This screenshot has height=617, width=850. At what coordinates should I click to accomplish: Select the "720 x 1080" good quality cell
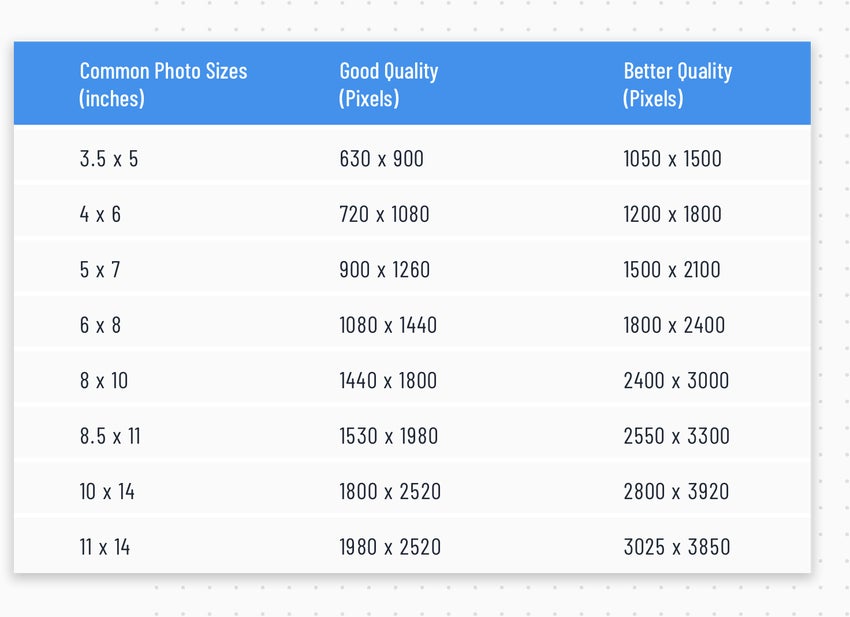pos(385,214)
